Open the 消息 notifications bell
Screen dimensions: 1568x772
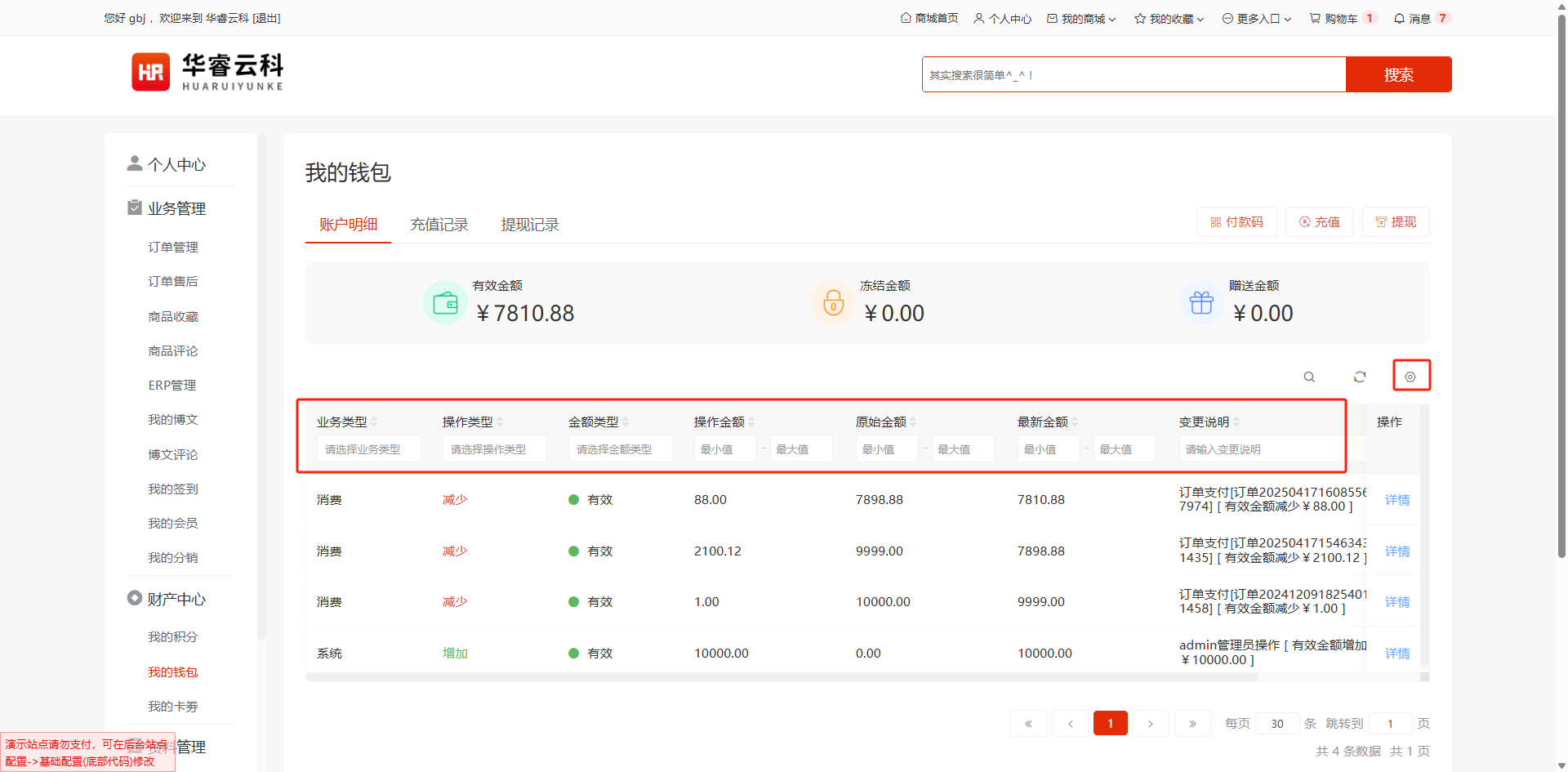pos(1412,18)
